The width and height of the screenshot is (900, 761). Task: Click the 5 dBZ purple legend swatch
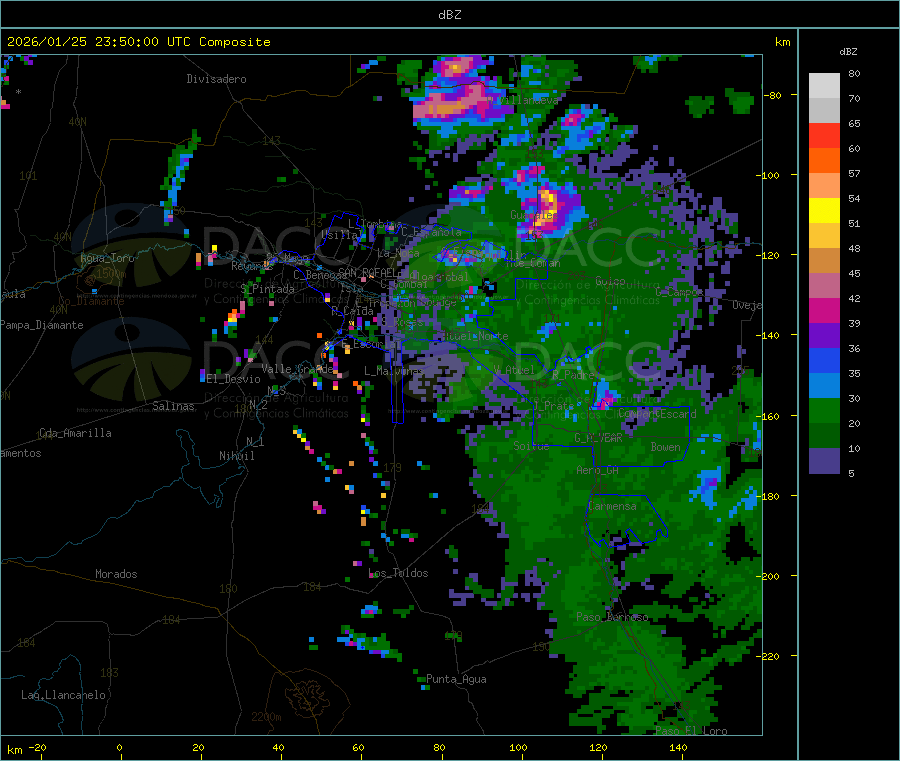pos(824,461)
